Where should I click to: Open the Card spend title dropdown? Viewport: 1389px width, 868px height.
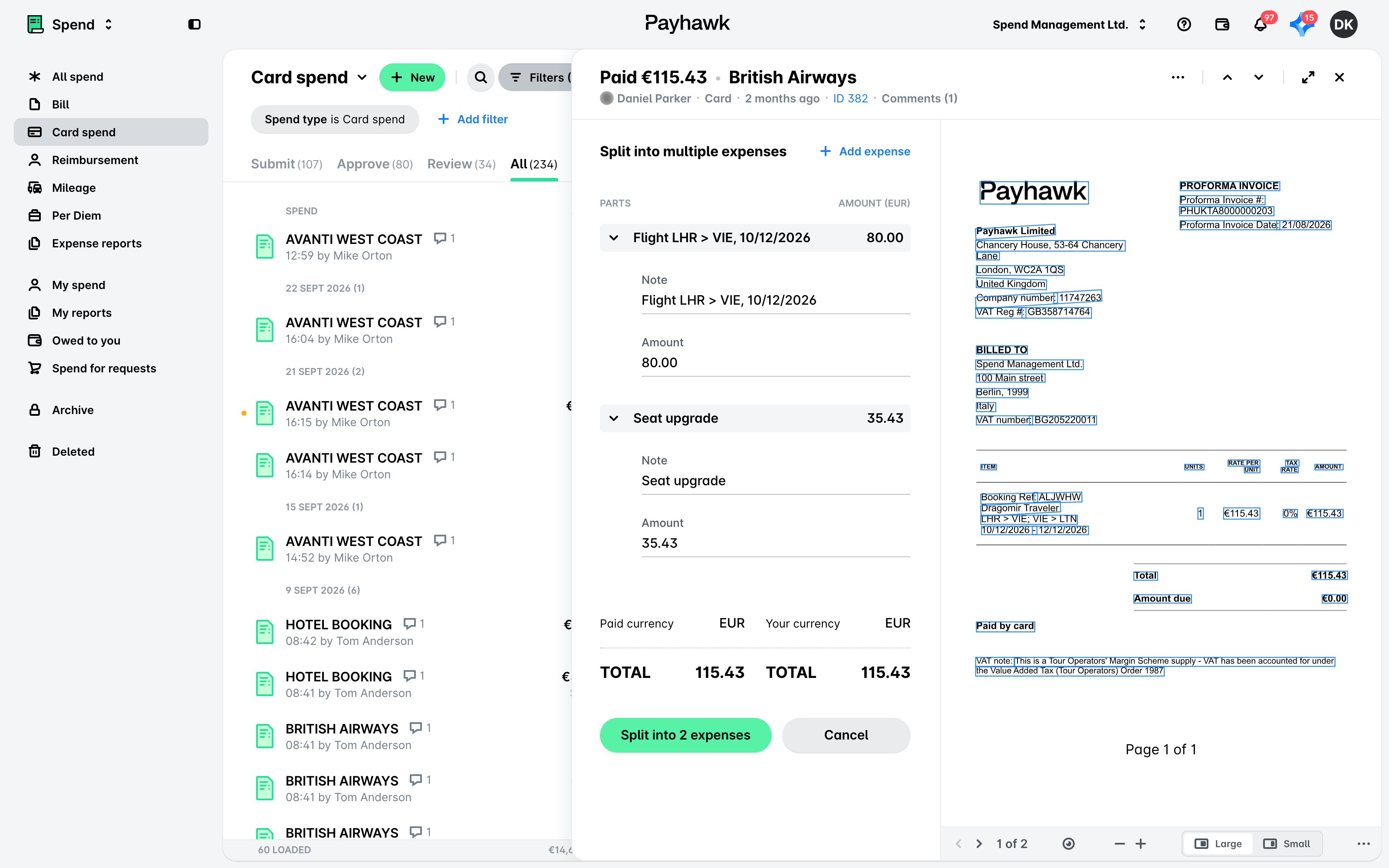pos(309,78)
